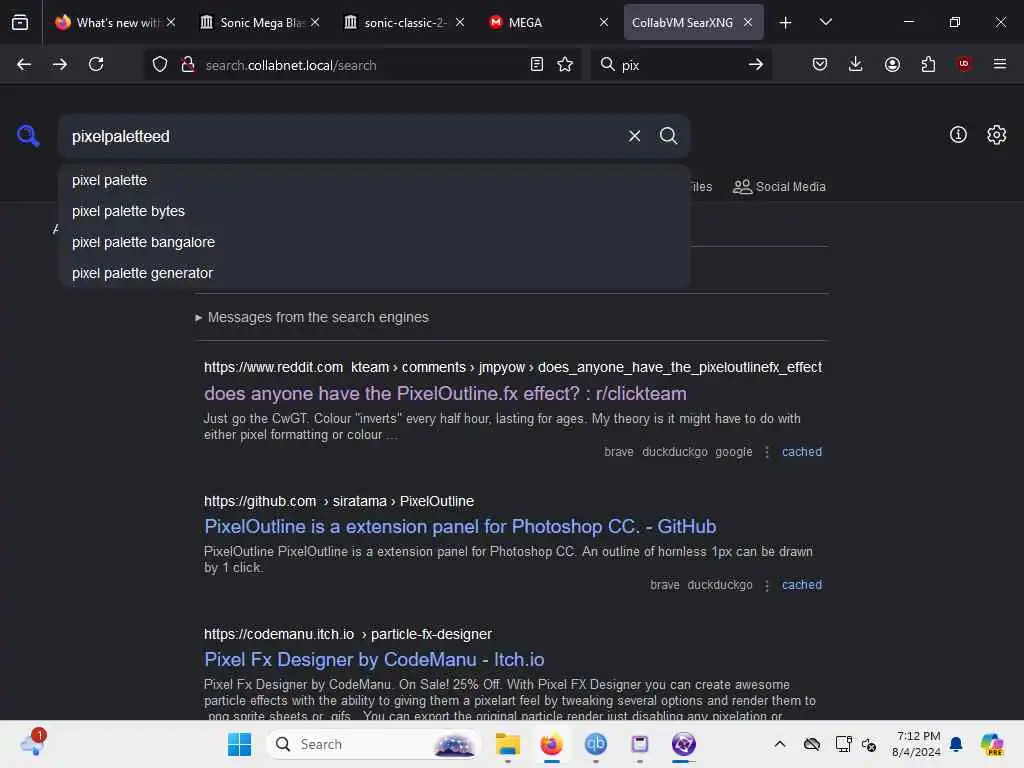Screen dimensions: 1024x768
Task: Choose suggestion 'pixel palette bangalore'
Action: [x=374, y=242]
